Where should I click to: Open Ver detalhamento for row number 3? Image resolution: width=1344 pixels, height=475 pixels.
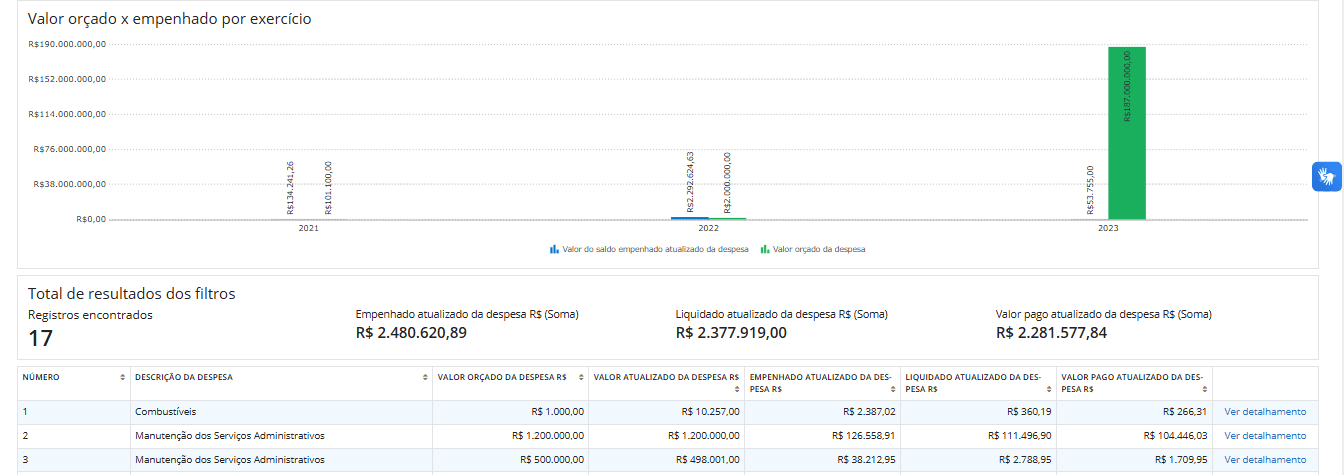pos(1265,460)
